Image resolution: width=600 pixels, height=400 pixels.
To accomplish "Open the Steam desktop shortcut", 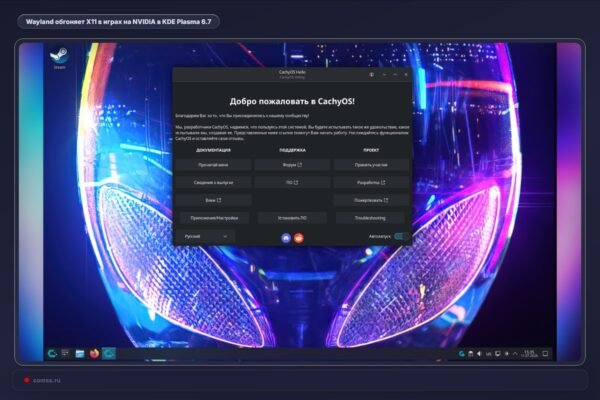I will click(x=59, y=58).
